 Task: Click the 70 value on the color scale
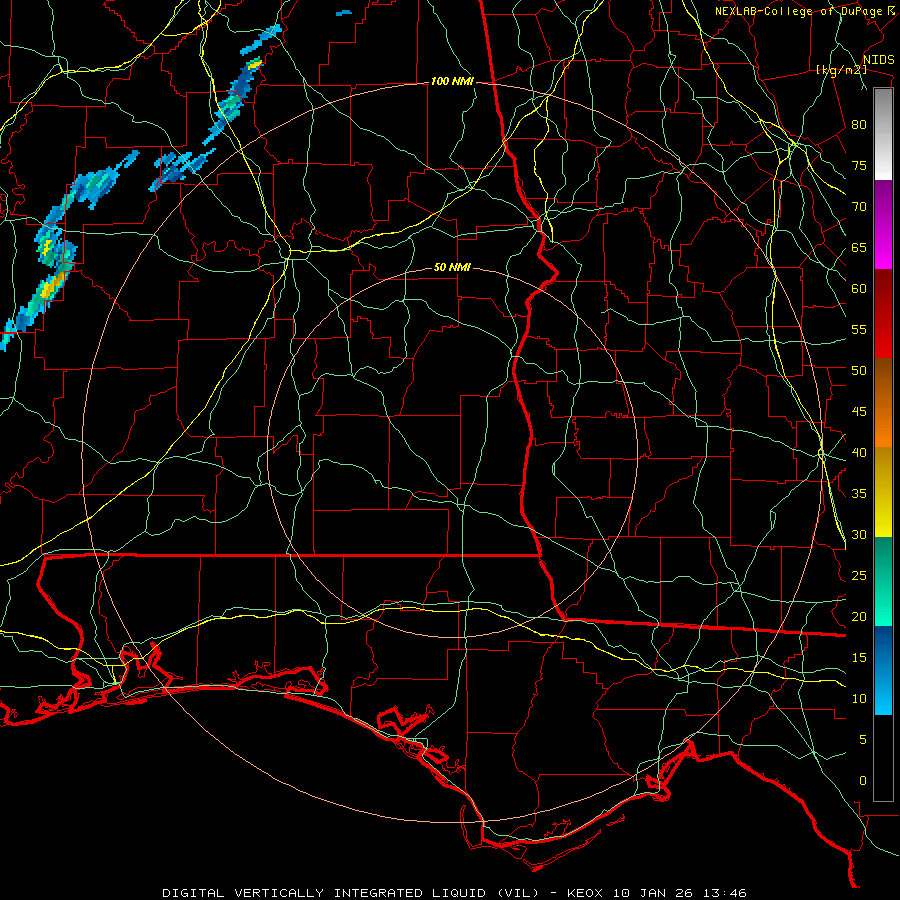(859, 207)
